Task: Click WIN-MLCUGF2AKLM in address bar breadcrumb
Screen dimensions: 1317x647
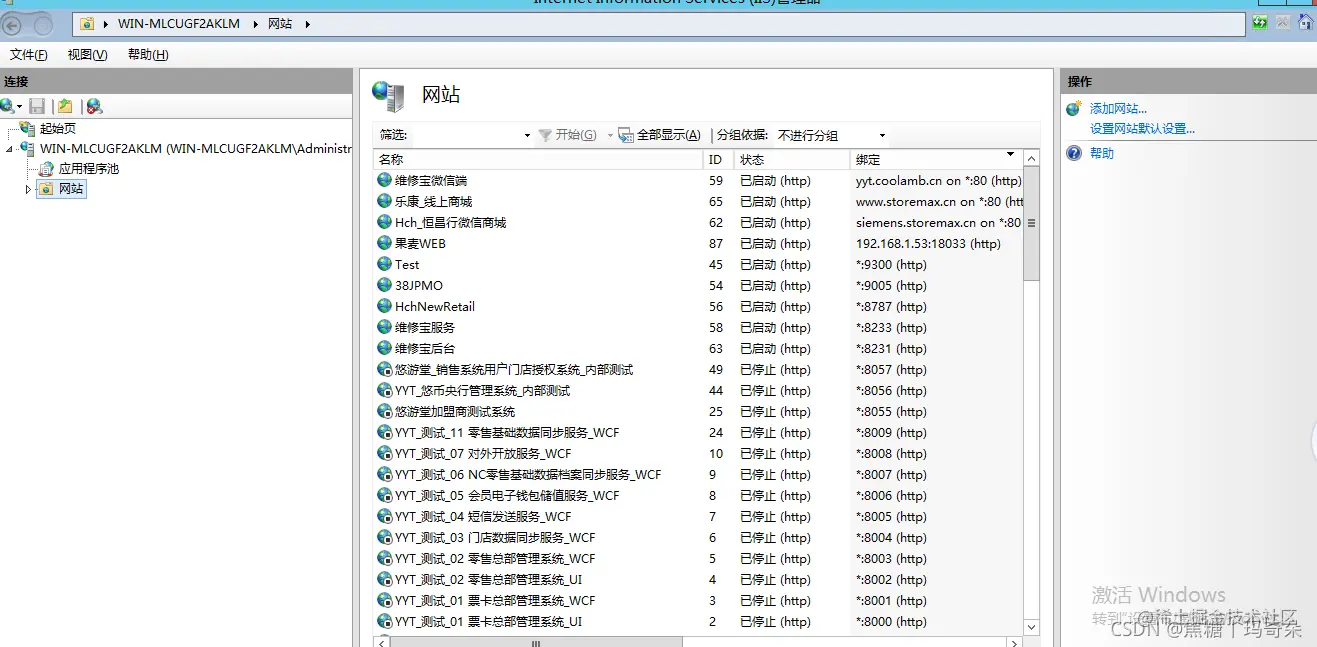Action: 181,24
